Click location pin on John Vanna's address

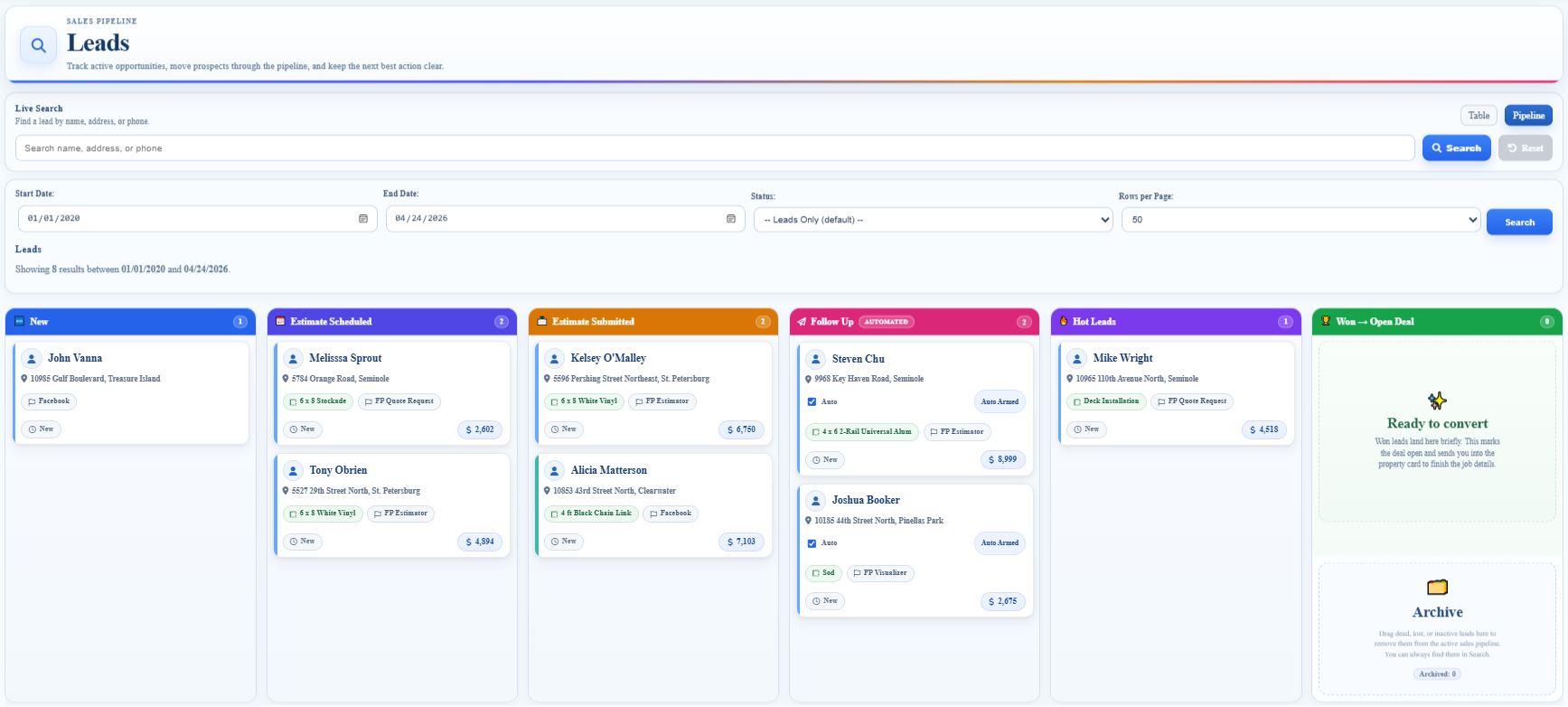tap(24, 379)
